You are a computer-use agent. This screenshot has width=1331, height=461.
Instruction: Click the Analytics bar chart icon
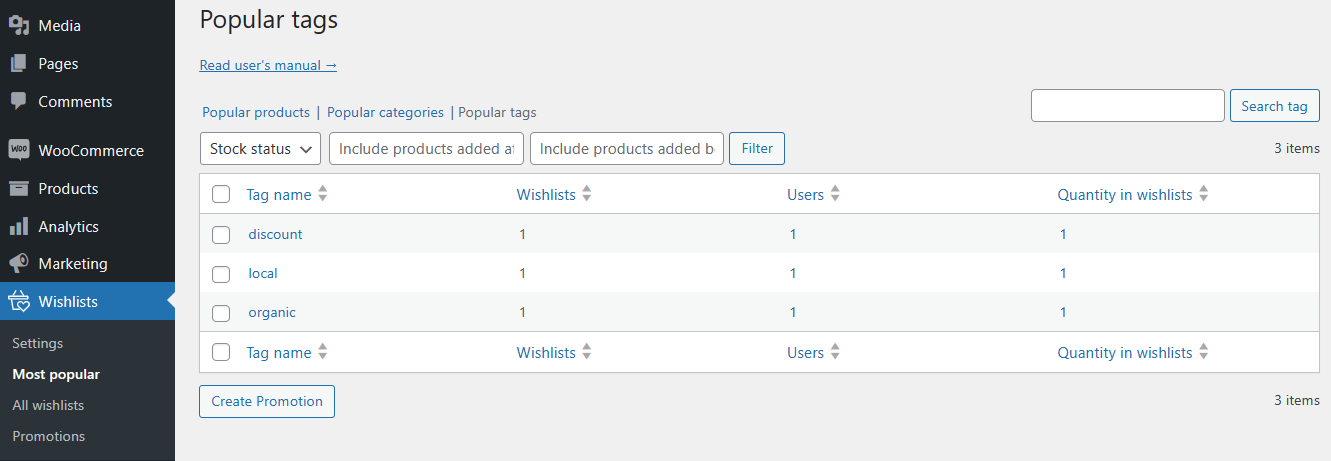coord(18,227)
